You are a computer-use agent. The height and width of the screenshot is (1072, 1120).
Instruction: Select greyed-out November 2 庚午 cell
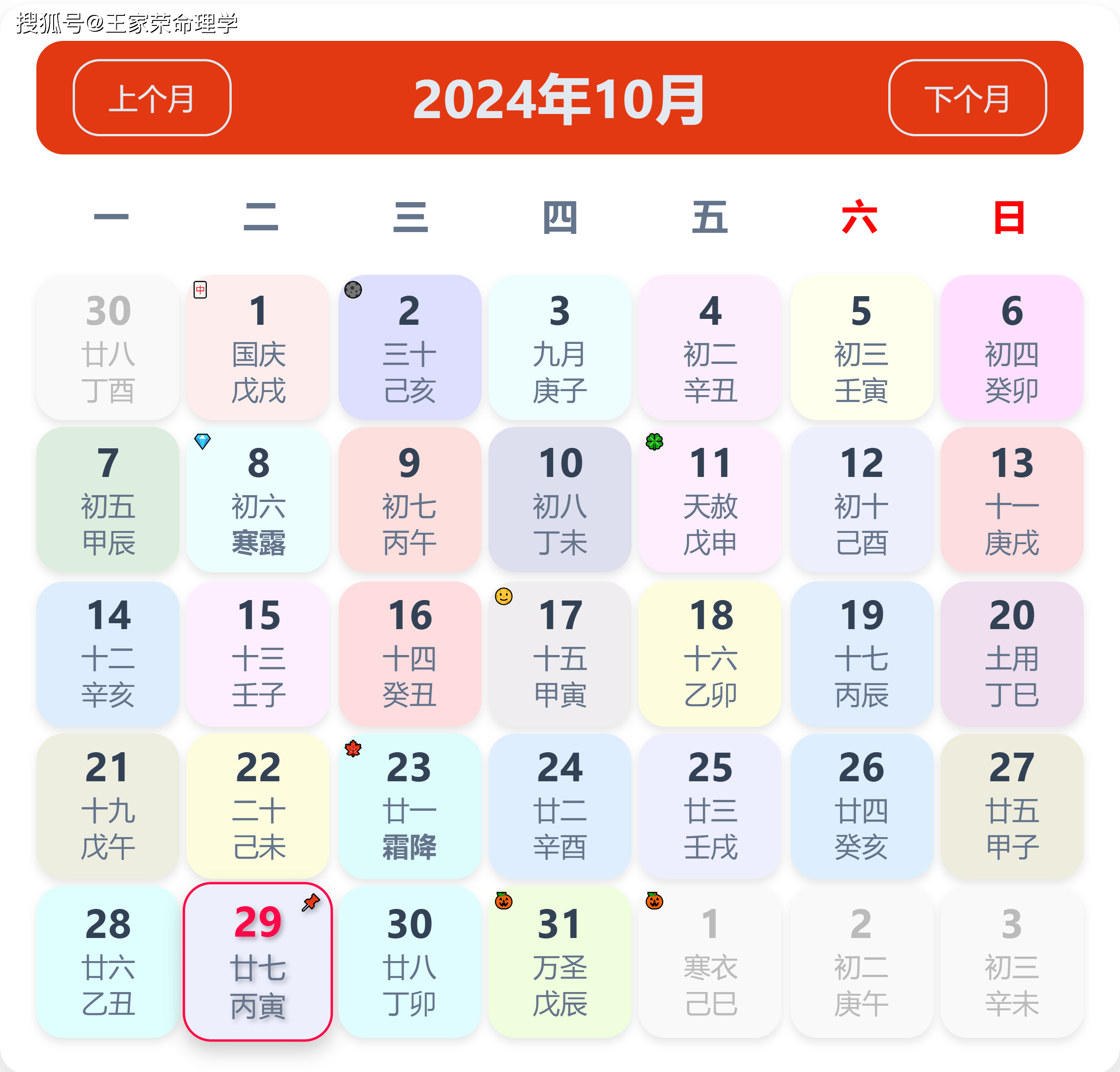862,962
